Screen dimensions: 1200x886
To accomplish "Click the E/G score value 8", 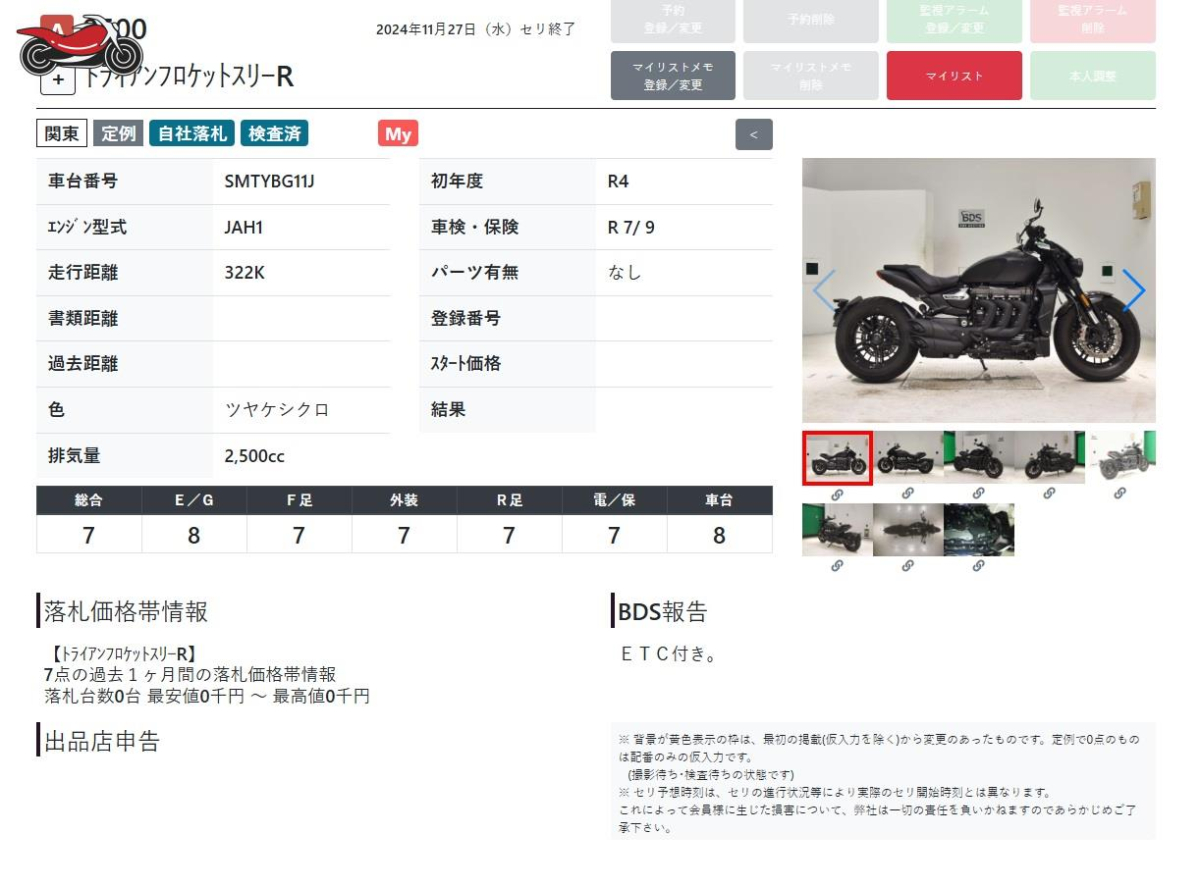I will click(194, 535).
